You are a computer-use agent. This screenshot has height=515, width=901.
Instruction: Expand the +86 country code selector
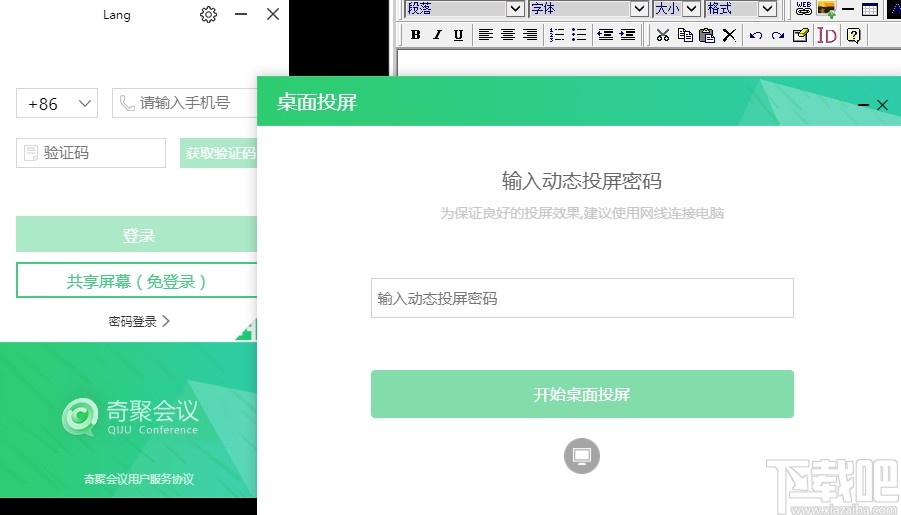(57, 103)
